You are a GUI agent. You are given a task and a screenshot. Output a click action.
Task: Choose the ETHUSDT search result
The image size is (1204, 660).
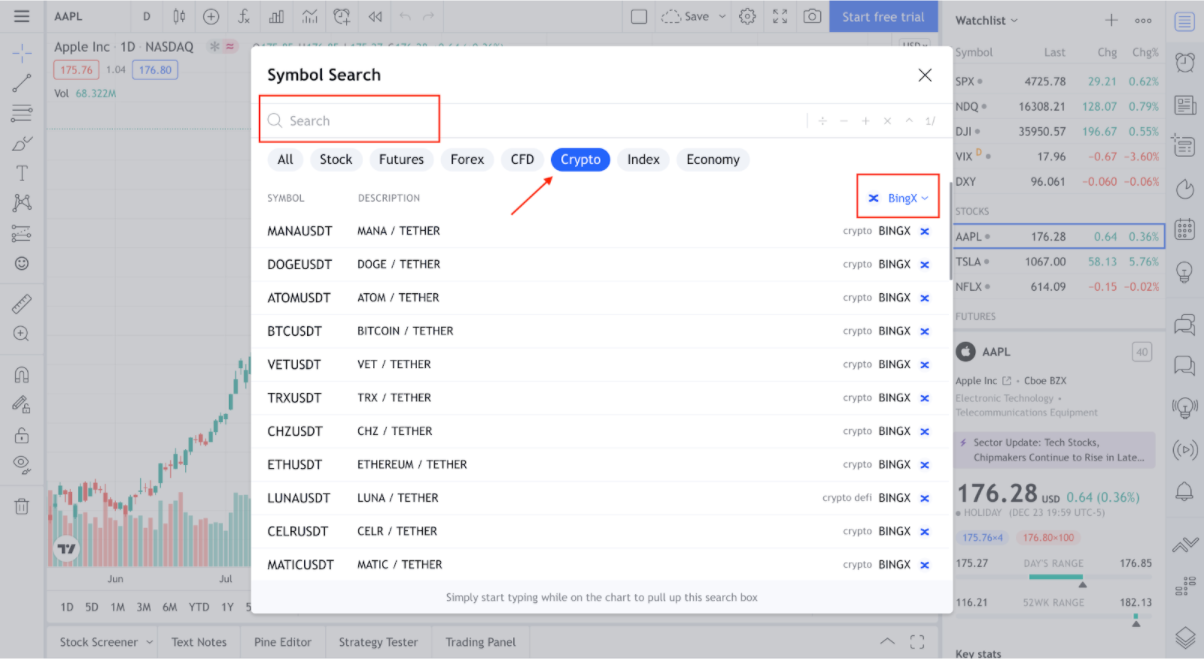pos(600,465)
